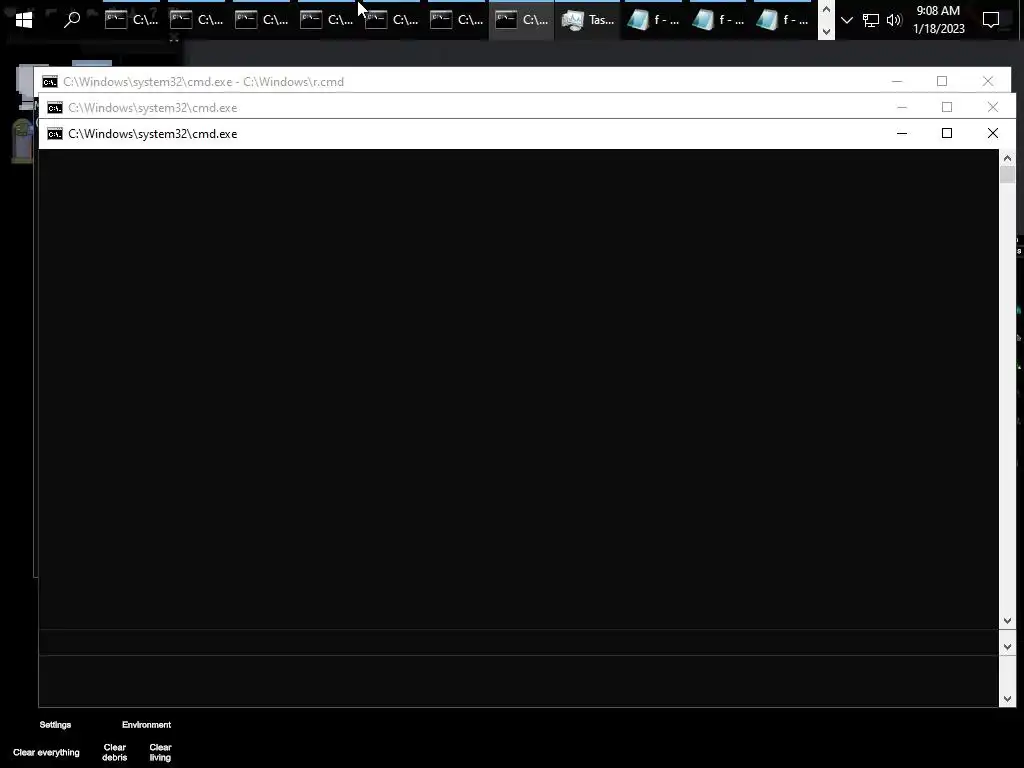Open system menu icon of r.cmd window
Screen dimensions: 1024x768
(x=50, y=82)
